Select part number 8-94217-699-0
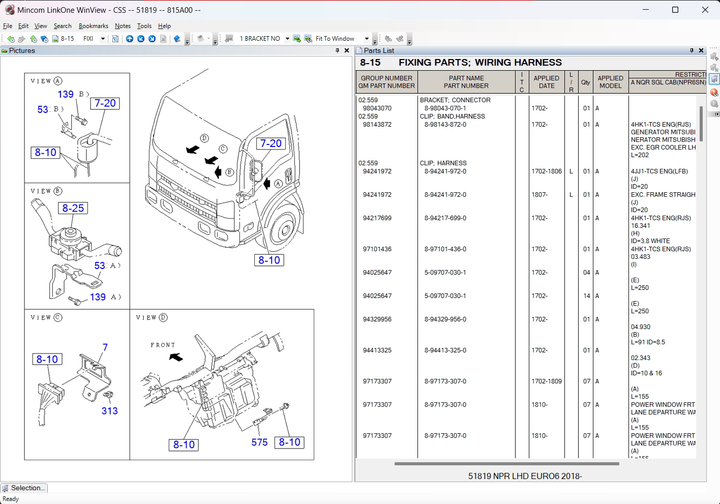 [445, 218]
